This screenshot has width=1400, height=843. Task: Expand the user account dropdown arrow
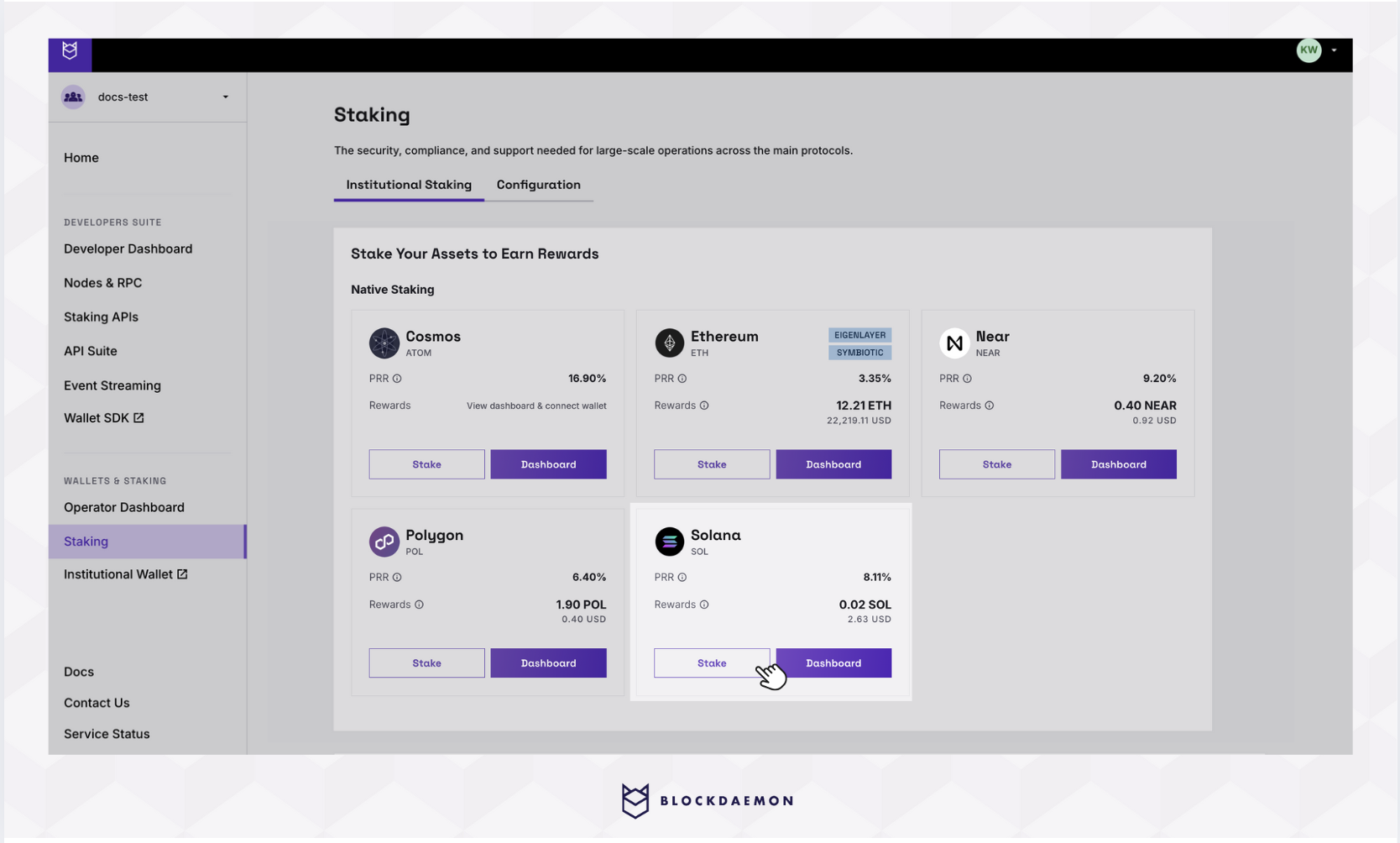1334,50
